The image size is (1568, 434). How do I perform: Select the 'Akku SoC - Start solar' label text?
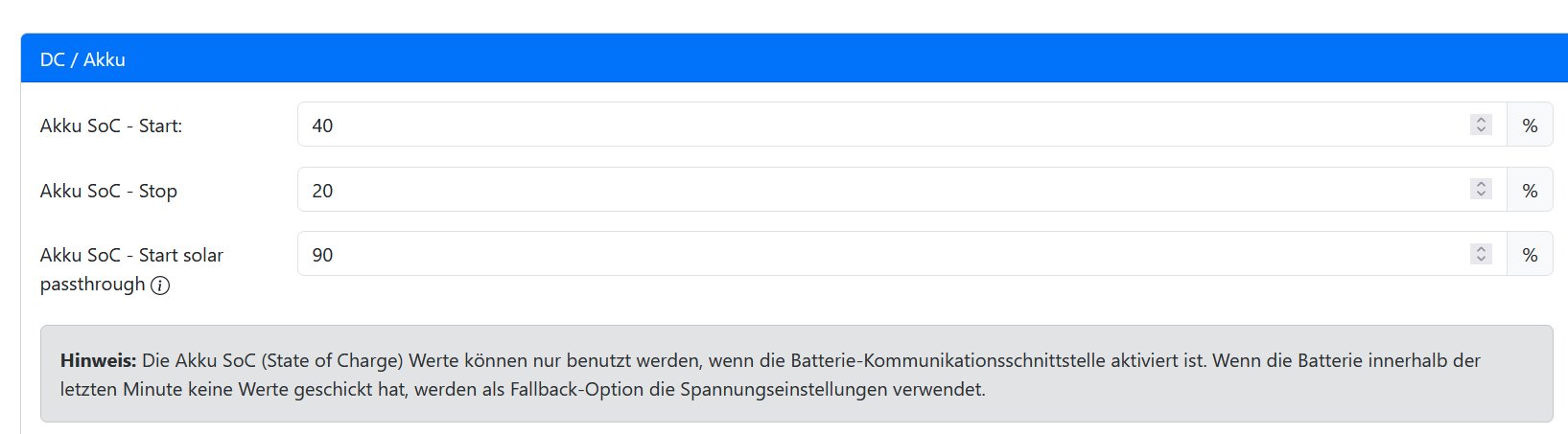point(131,255)
